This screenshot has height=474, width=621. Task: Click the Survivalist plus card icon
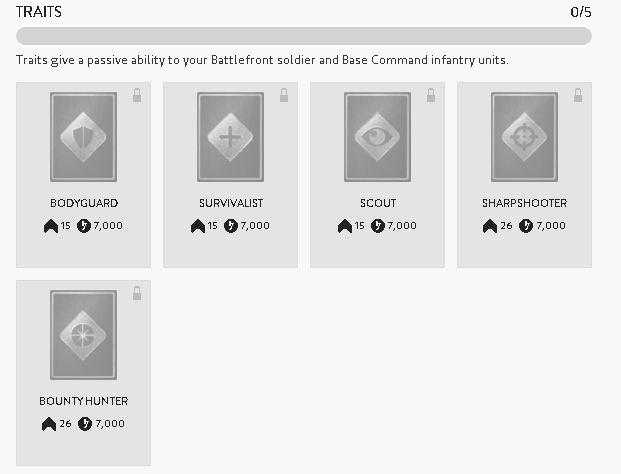[230, 137]
